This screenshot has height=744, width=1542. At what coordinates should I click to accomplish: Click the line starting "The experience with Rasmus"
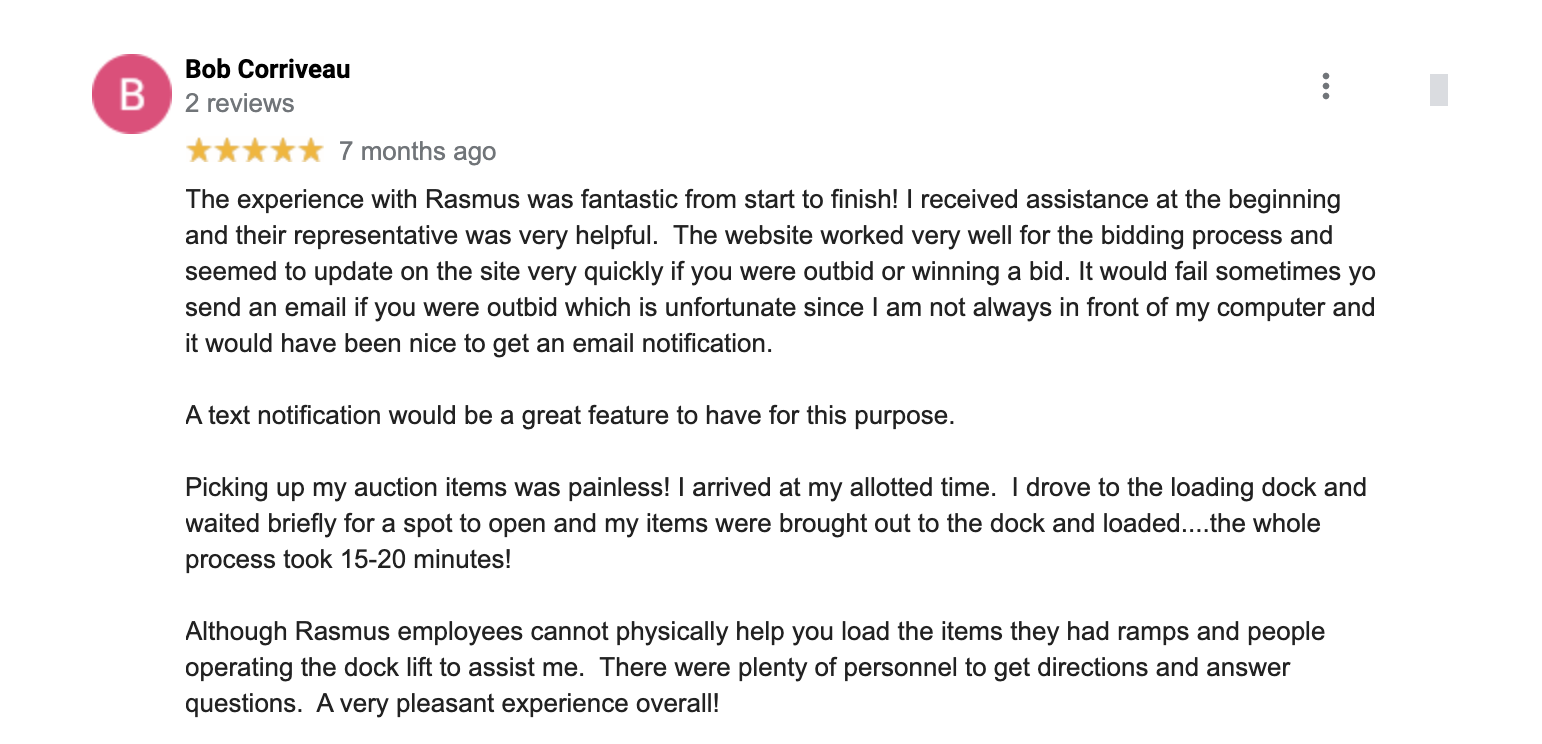763,199
